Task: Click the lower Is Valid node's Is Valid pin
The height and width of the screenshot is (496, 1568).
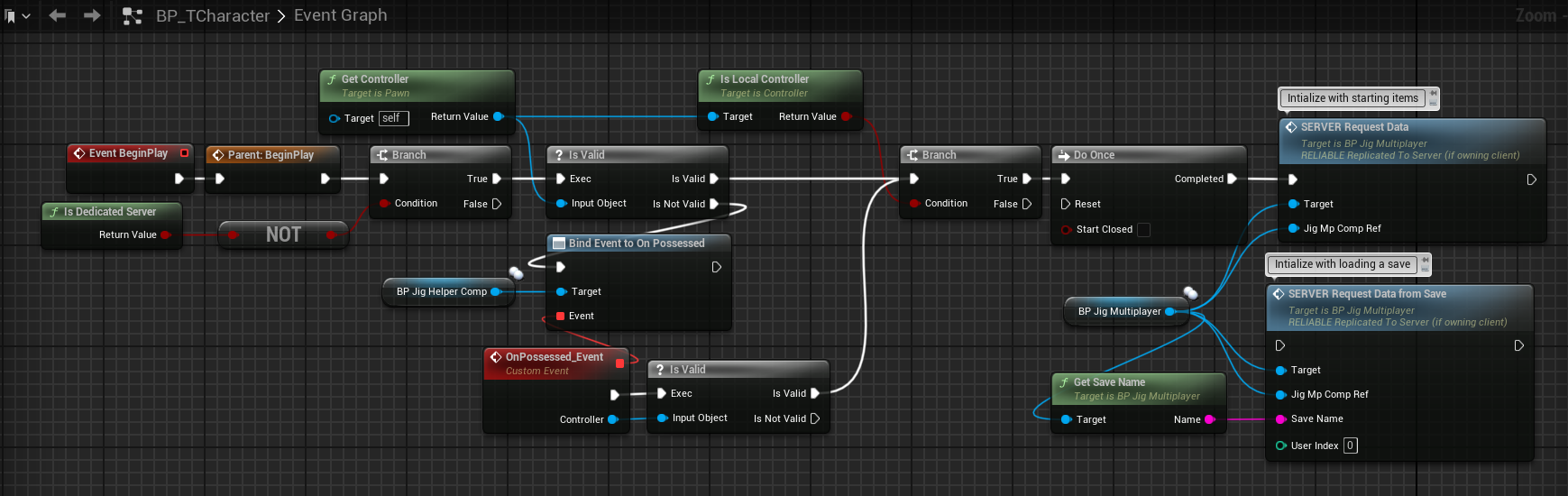Action: [815, 393]
